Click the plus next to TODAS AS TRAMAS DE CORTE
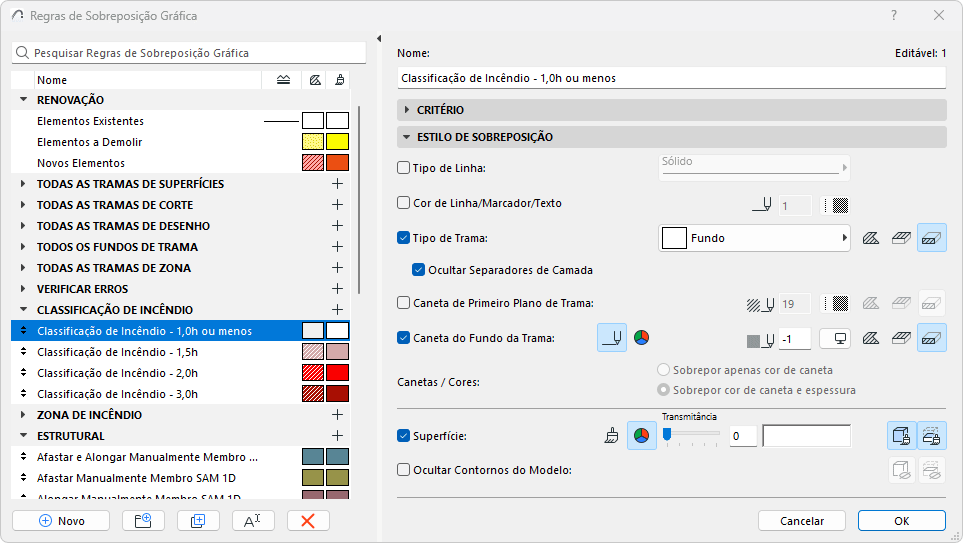Screen dimensions: 963x543 (337, 205)
